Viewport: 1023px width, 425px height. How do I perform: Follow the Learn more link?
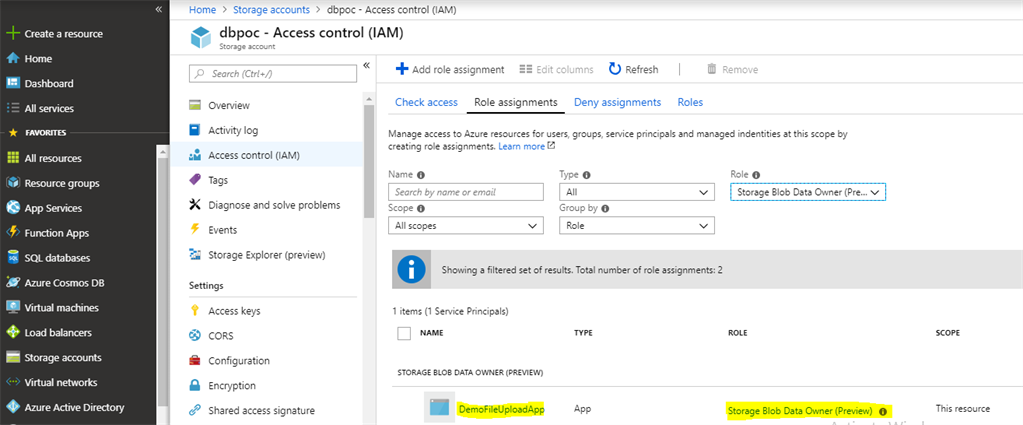(525, 146)
